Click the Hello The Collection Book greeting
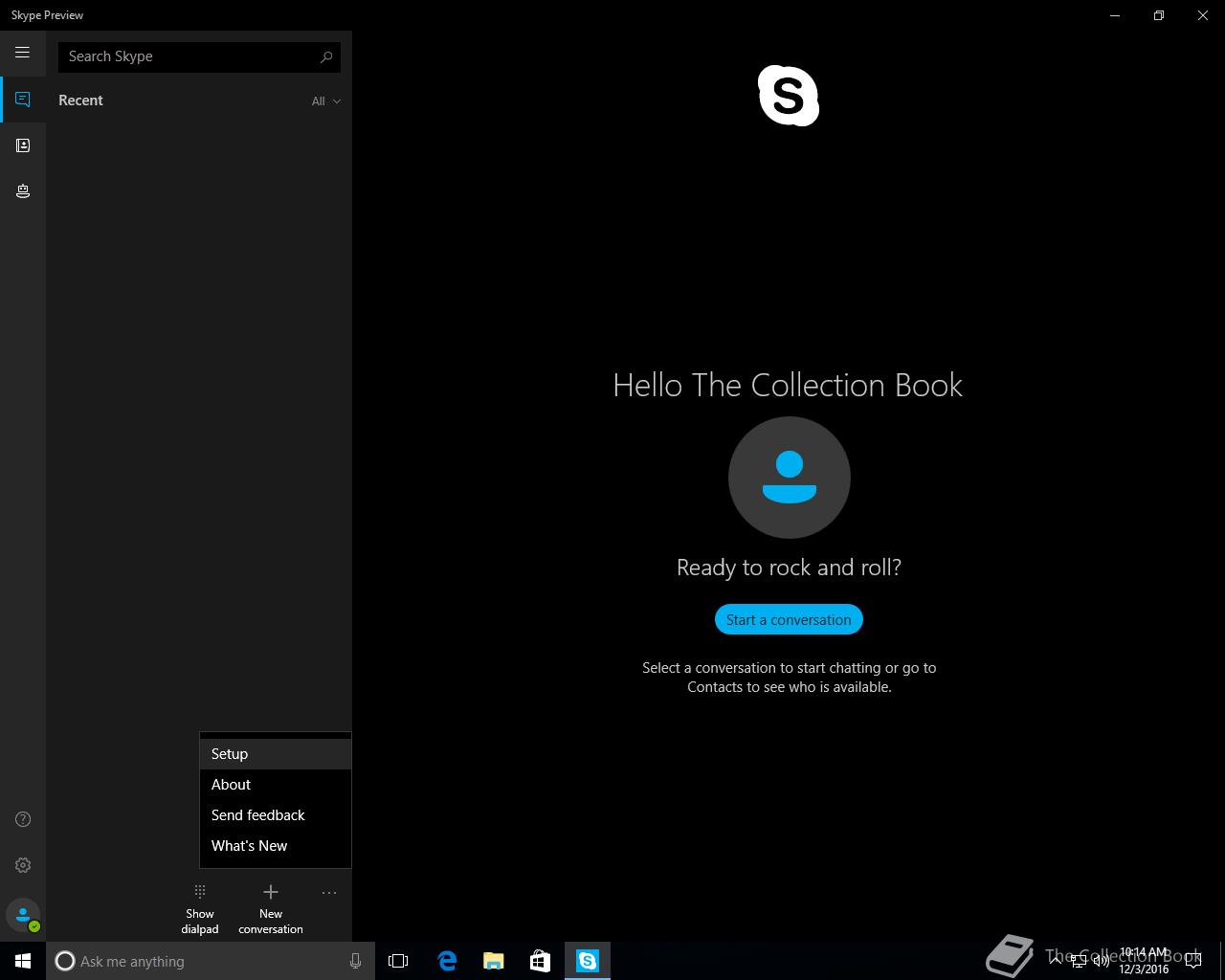 788,385
